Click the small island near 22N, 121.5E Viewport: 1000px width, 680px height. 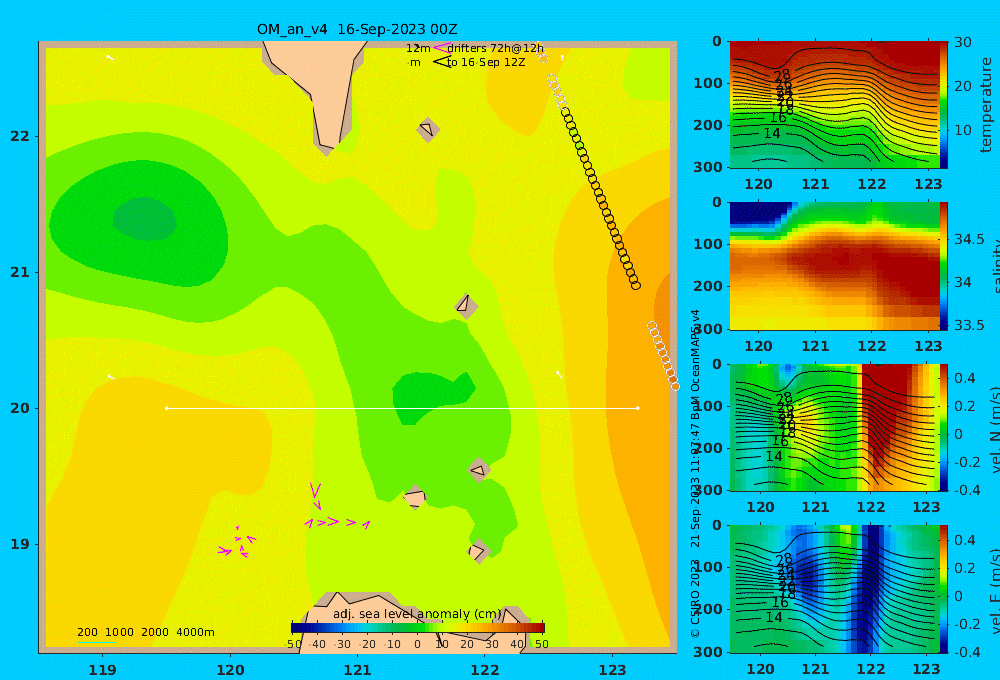427,129
